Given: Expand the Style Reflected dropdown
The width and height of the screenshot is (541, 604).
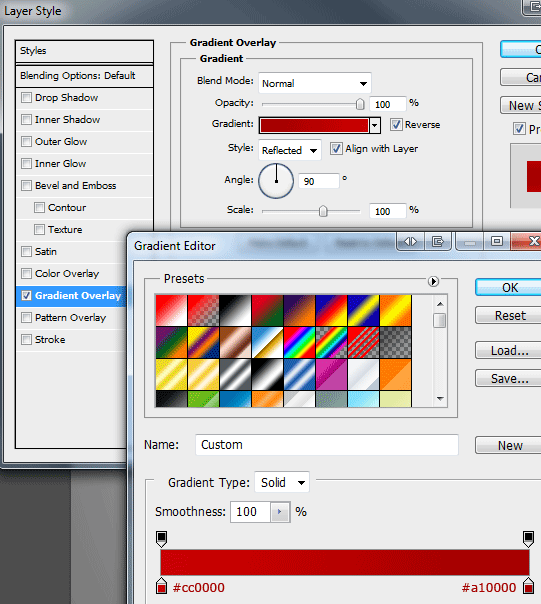Looking at the screenshot, I should coord(290,150).
